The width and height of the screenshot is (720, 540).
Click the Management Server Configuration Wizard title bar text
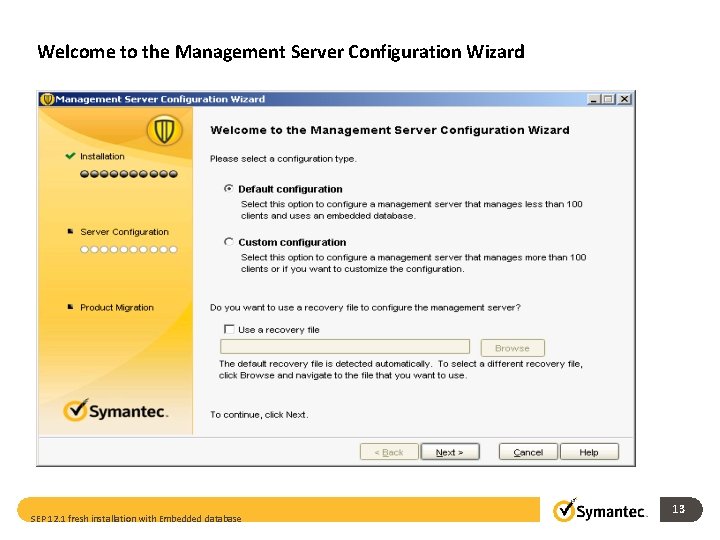[160, 99]
